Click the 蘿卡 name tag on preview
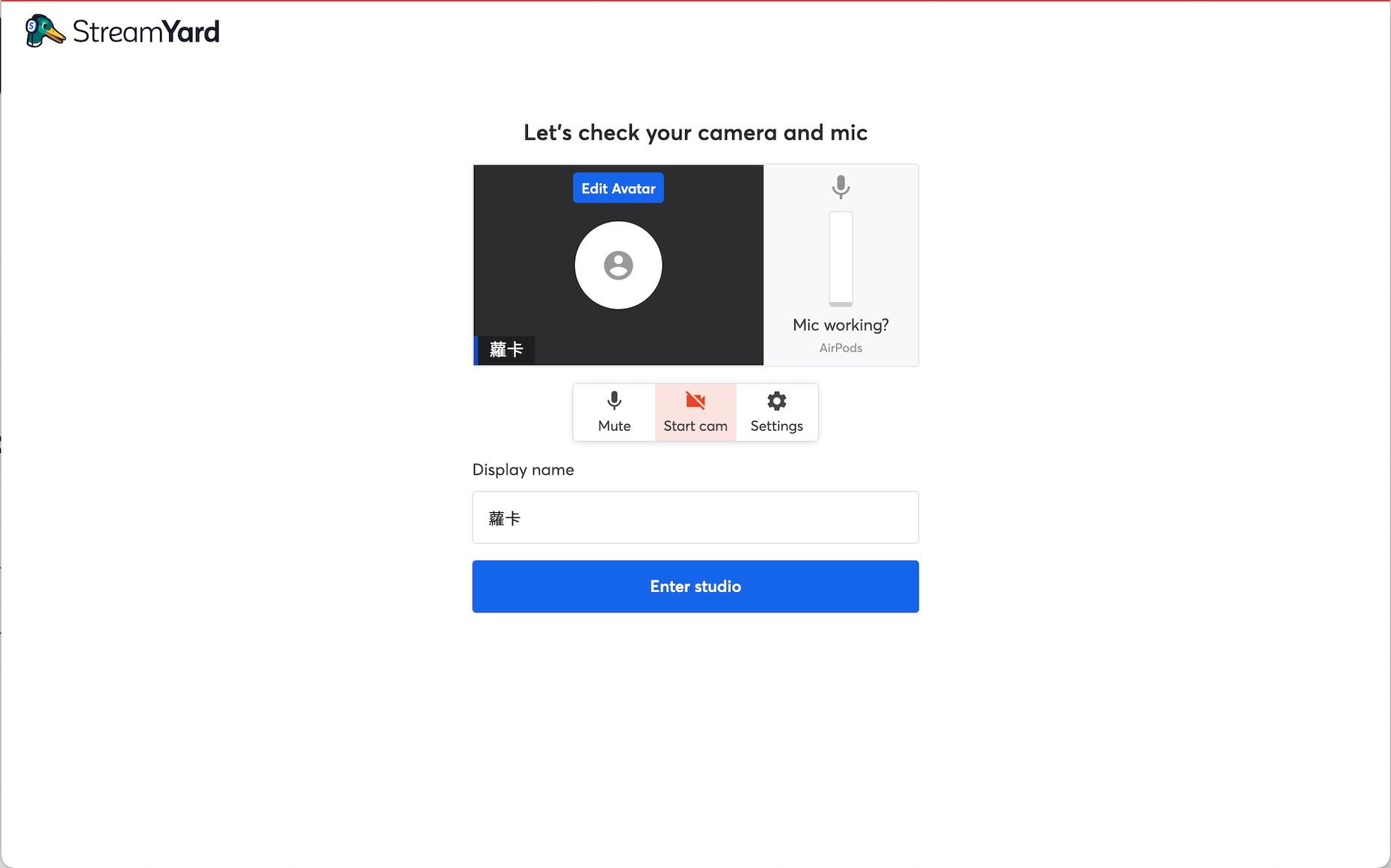 tap(505, 349)
